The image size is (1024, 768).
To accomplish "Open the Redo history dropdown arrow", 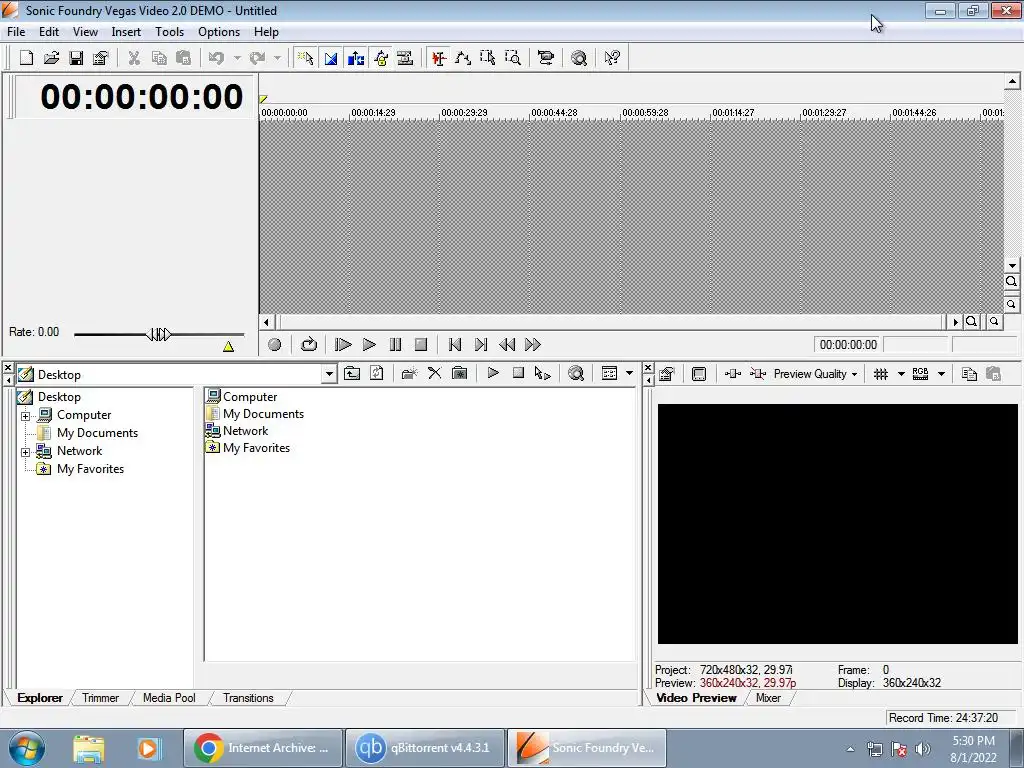I will [x=278, y=58].
